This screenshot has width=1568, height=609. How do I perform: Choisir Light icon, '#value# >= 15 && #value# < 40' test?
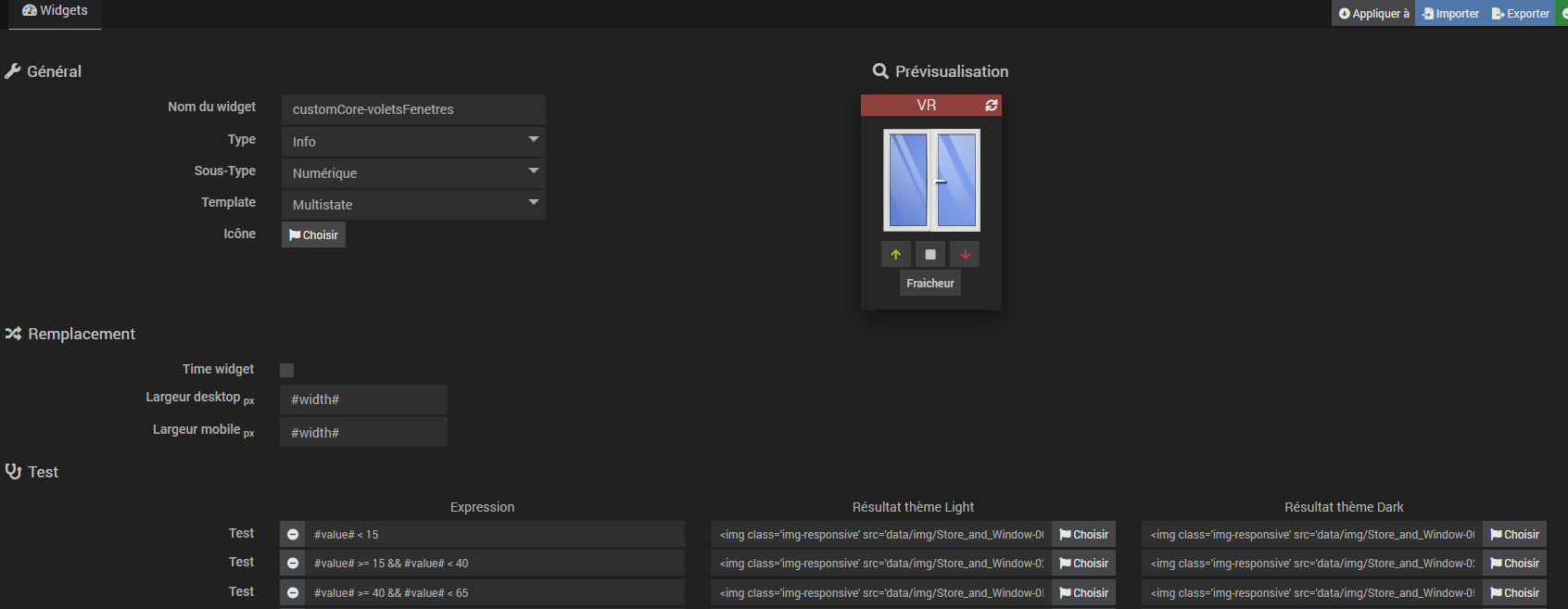point(1083,563)
